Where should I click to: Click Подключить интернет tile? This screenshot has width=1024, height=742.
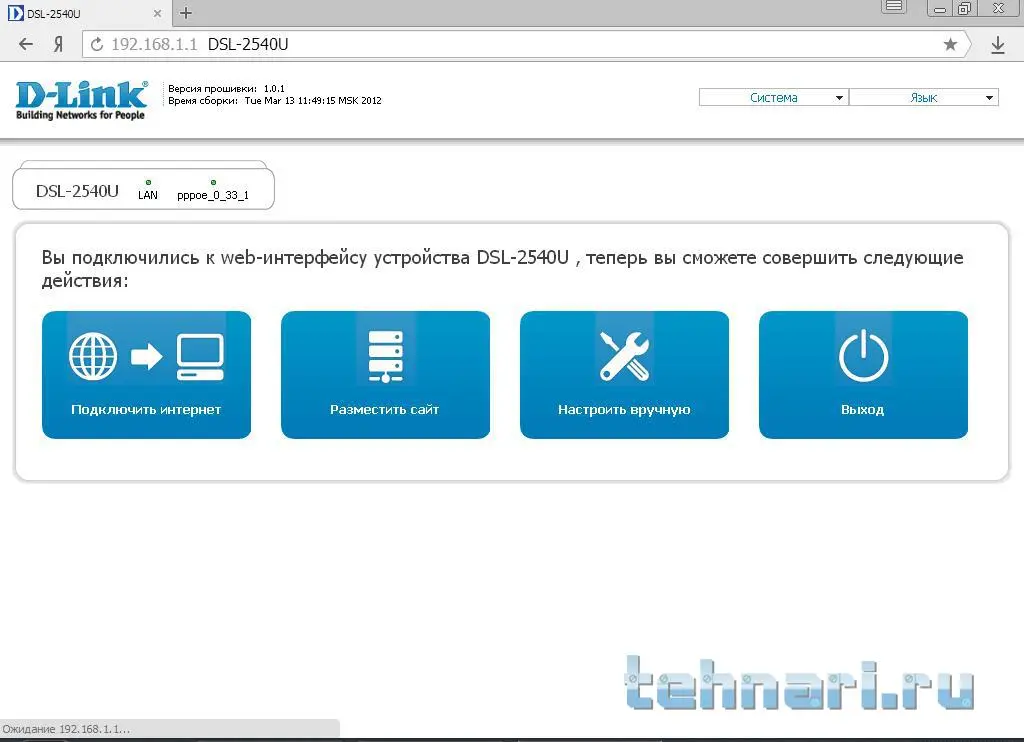pyautogui.click(x=146, y=375)
